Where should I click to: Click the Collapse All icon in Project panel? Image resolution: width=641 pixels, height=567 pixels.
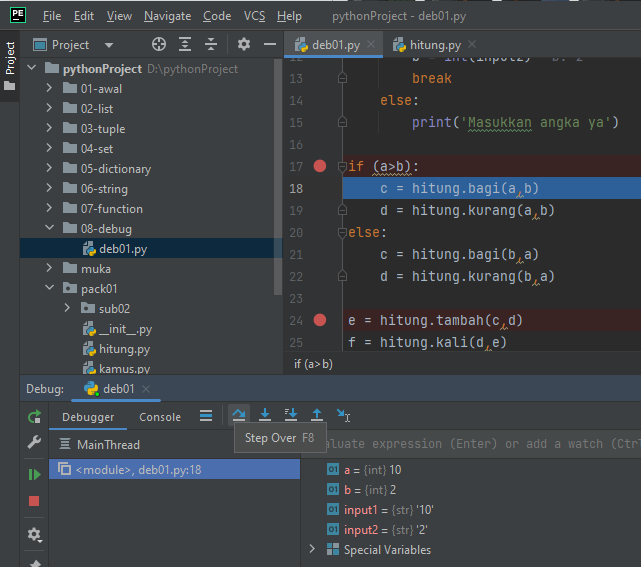pyautogui.click(x=211, y=44)
